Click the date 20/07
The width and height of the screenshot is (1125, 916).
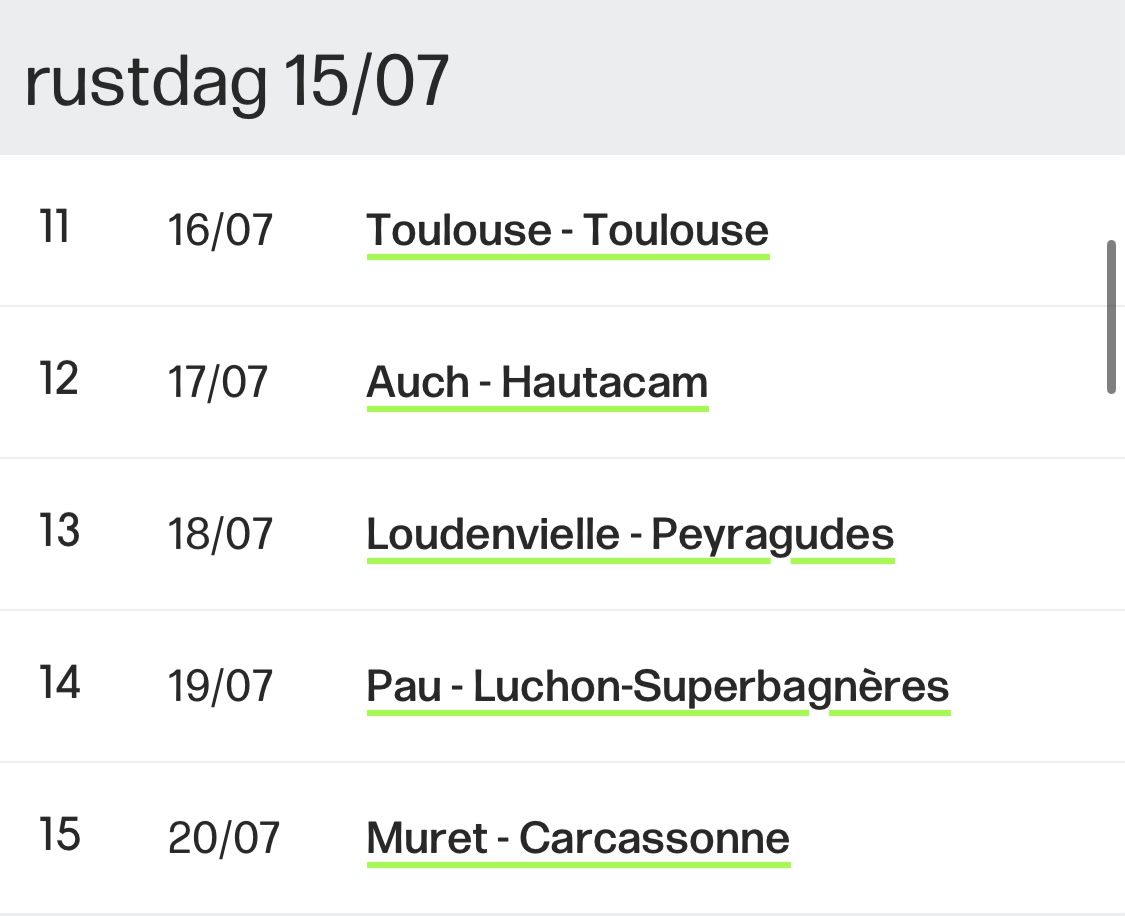(x=224, y=839)
